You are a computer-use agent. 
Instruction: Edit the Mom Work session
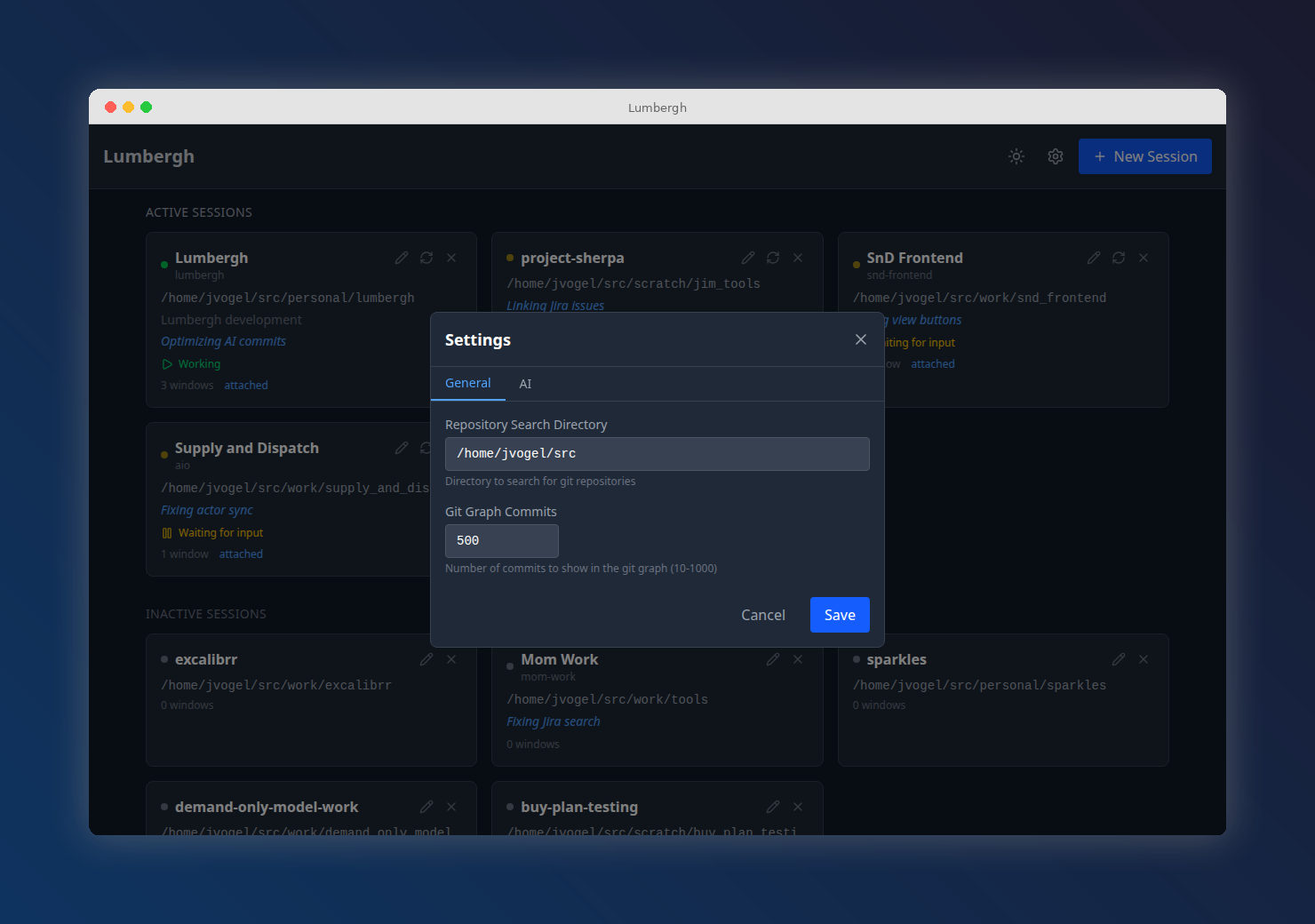772,659
